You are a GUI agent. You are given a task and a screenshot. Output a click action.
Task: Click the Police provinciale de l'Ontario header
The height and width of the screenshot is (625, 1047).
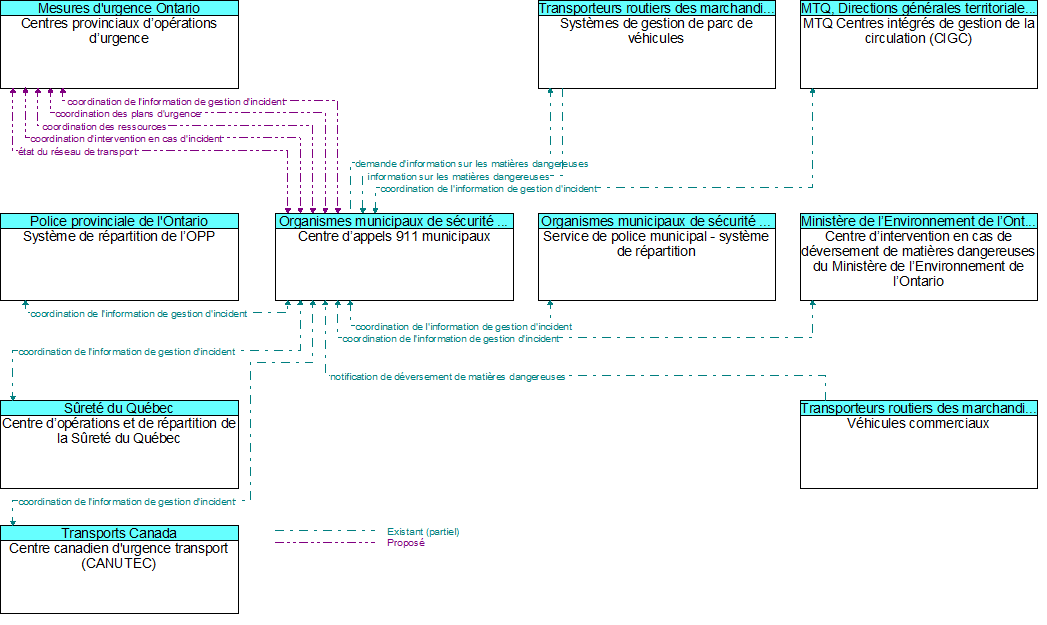119,221
